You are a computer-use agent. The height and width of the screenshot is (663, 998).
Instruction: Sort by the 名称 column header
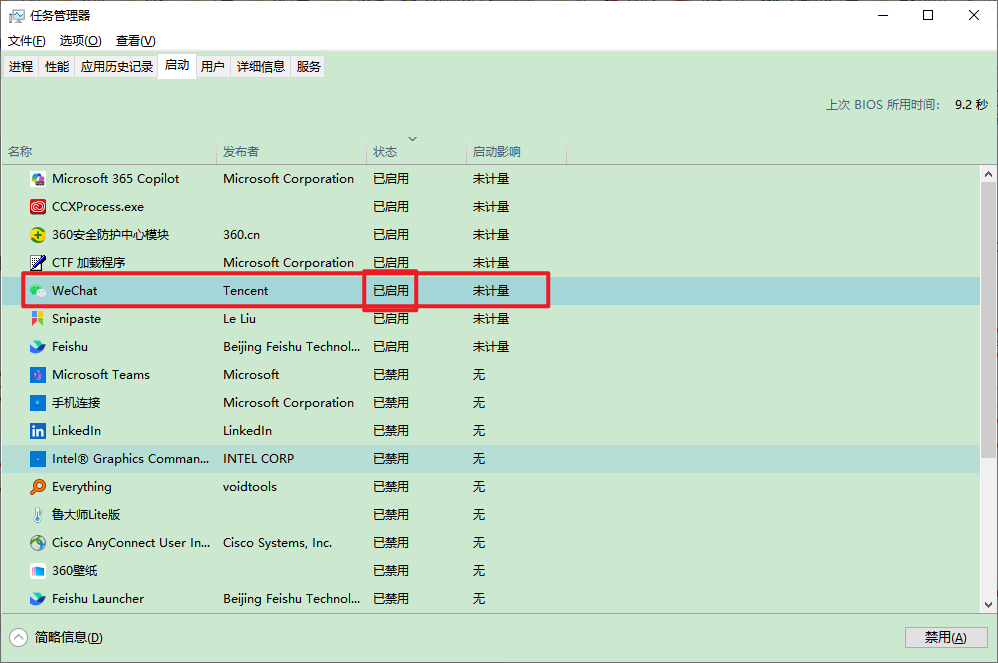(x=109, y=150)
